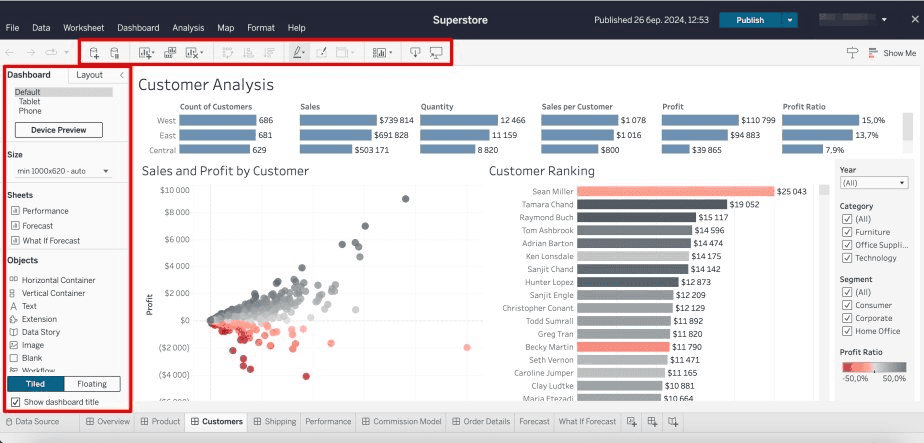Viewport: 924px width, 443px height.
Task: Switch to the Layout pane tab
Action: point(90,75)
